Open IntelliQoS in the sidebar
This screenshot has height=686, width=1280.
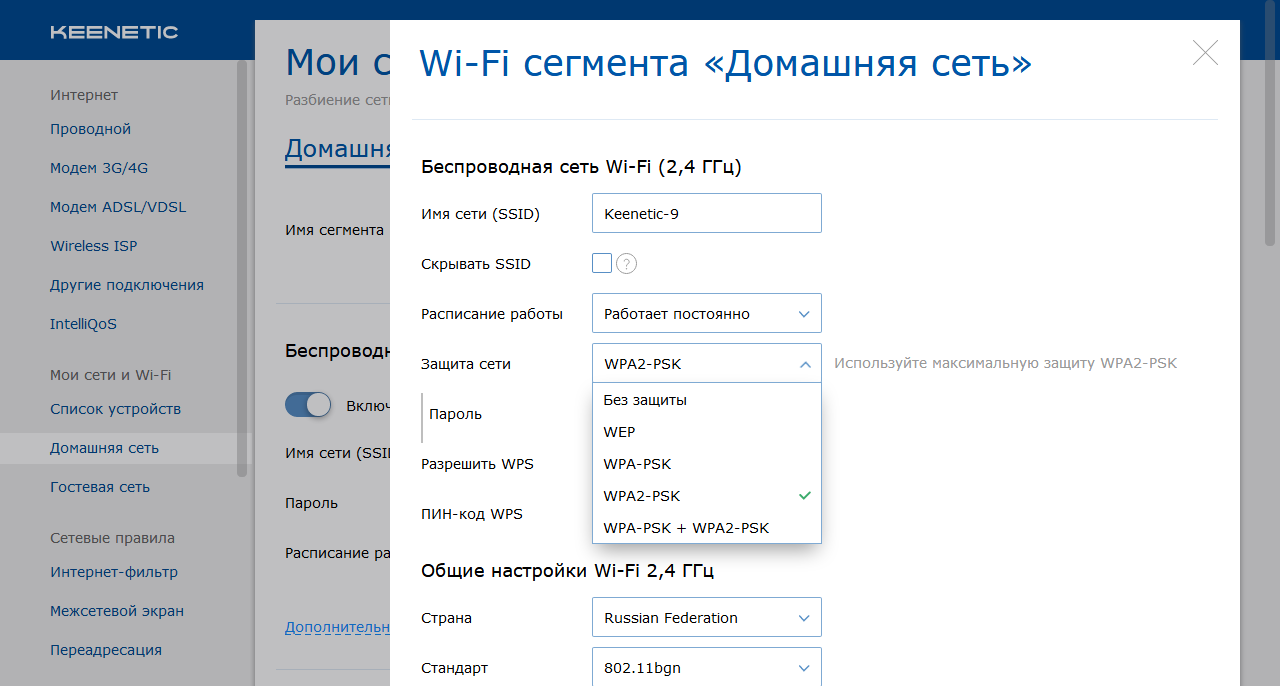(x=82, y=324)
